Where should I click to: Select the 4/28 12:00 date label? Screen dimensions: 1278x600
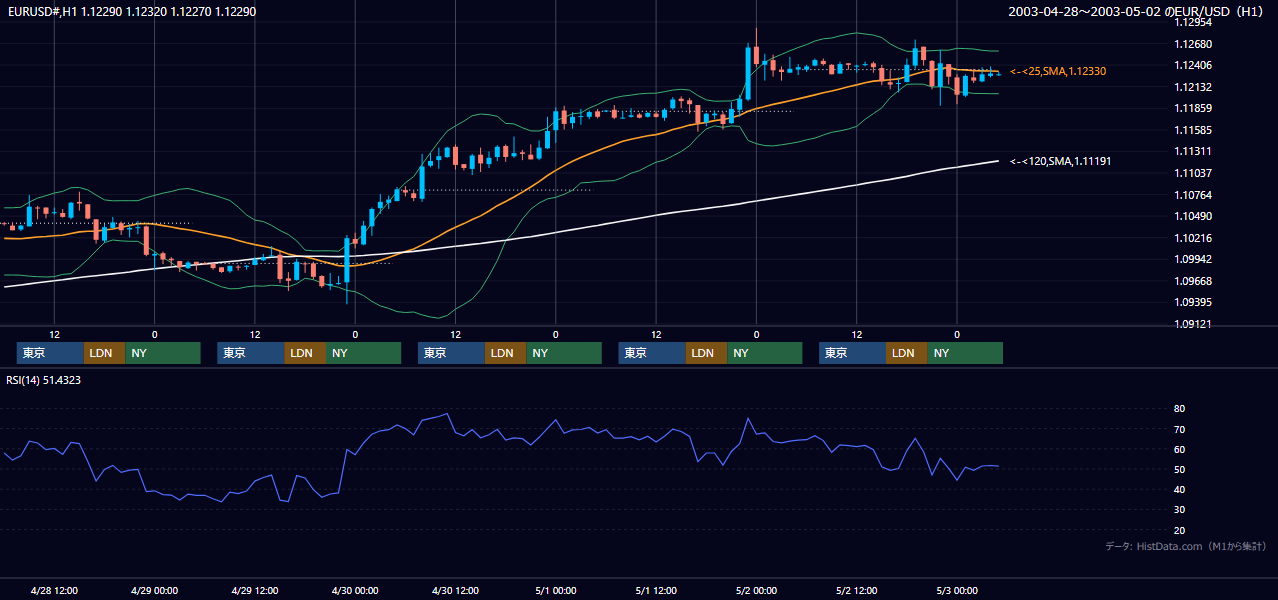55,591
